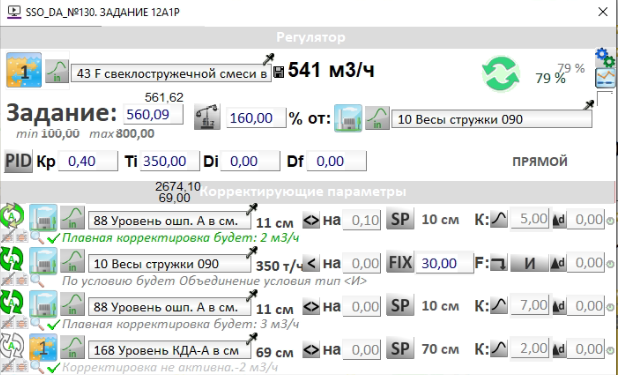Open the blue-green gears settings icon
The width and height of the screenshot is (618, 375).
(605, 58)
